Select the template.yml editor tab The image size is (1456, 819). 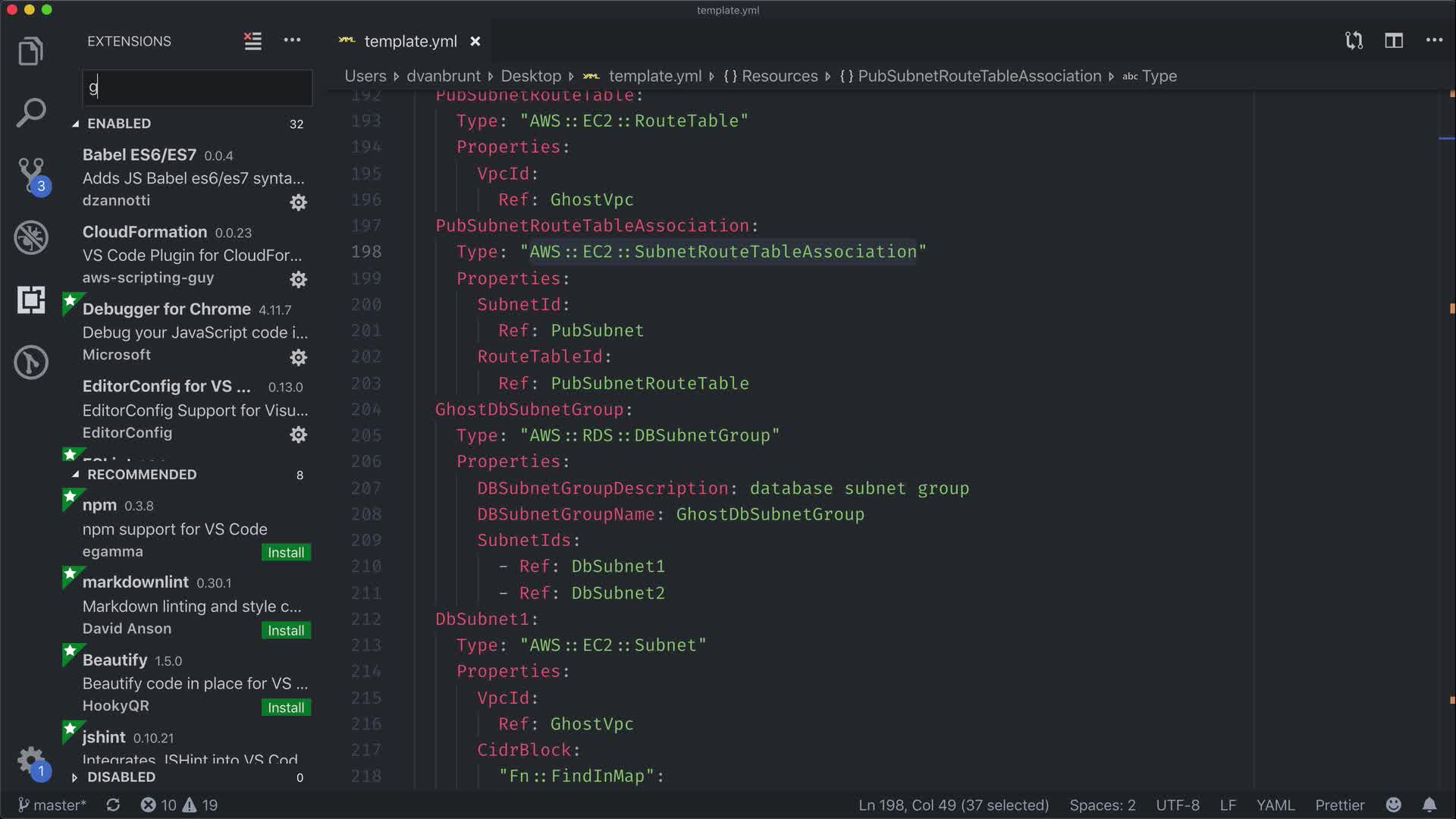[409, 41]
